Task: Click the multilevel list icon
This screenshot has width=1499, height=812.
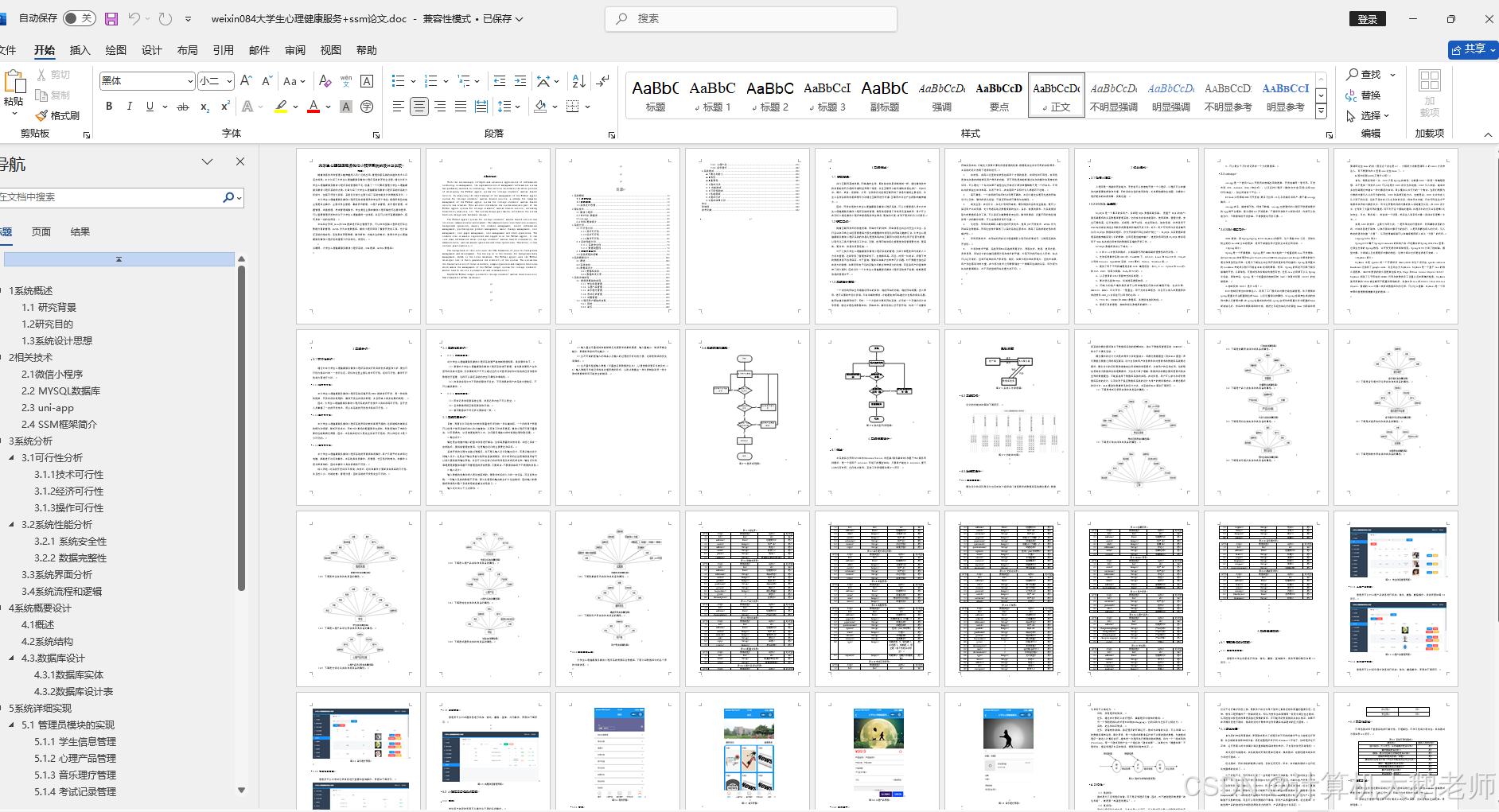Action: click(464, 81)
